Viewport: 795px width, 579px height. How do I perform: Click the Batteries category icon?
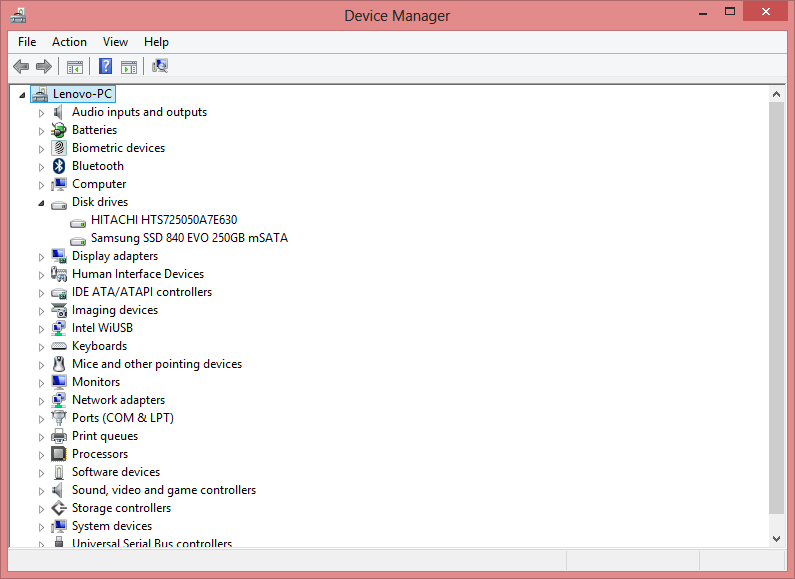click(59, 130)
